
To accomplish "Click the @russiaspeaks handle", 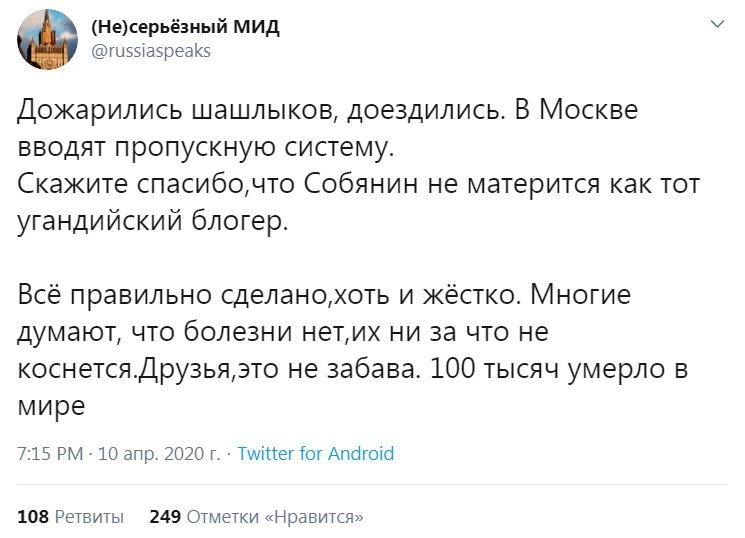I will pos(151,50).
